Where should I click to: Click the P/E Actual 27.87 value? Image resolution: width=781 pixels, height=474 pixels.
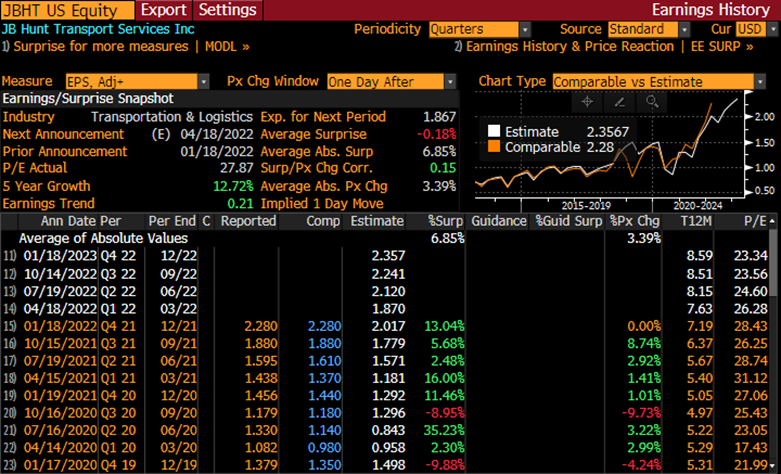(237, 168)
